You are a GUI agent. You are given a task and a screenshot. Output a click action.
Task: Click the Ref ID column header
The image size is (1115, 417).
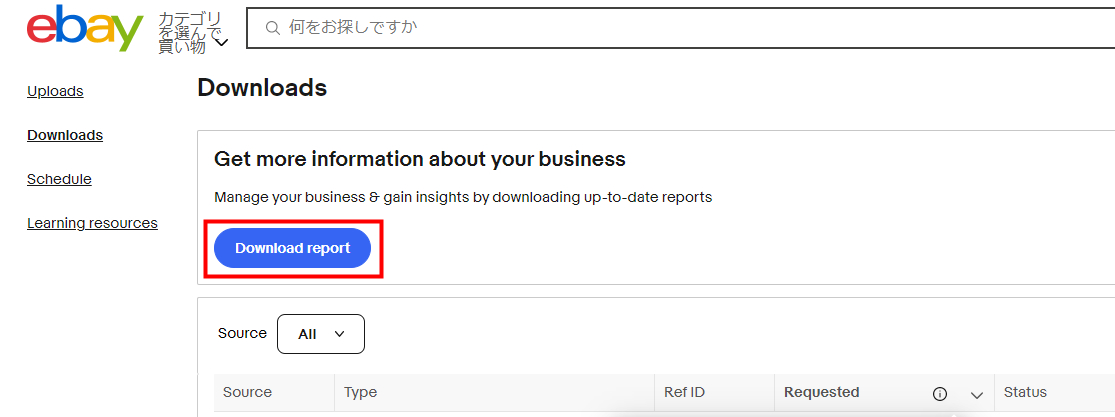click(x=684, y=392)
